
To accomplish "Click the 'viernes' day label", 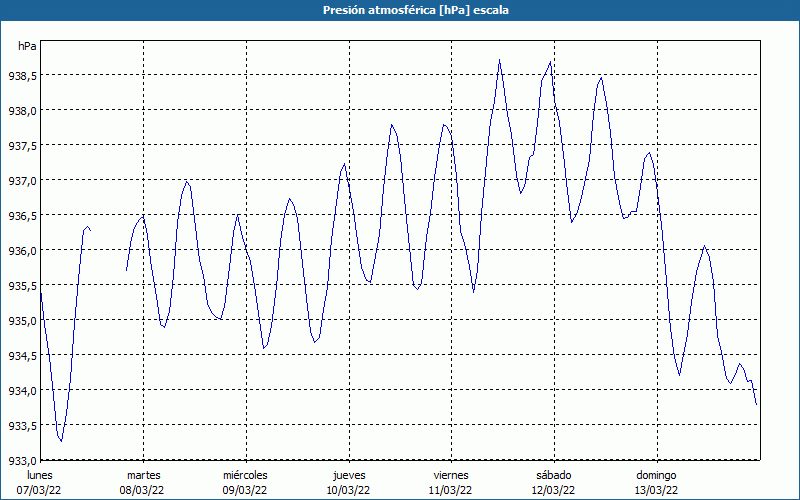I will click(x=451, y=475).
